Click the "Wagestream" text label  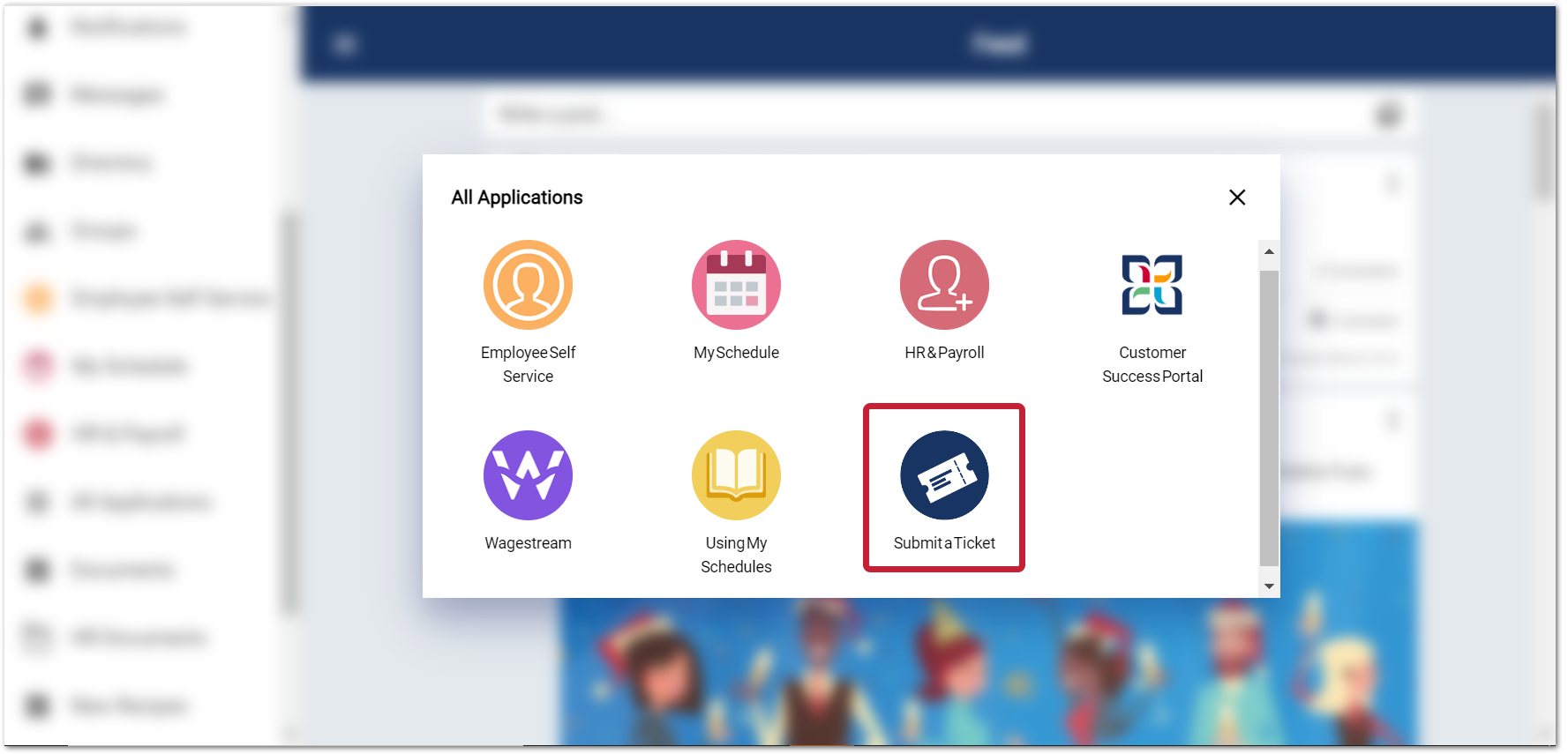(528, 543)
